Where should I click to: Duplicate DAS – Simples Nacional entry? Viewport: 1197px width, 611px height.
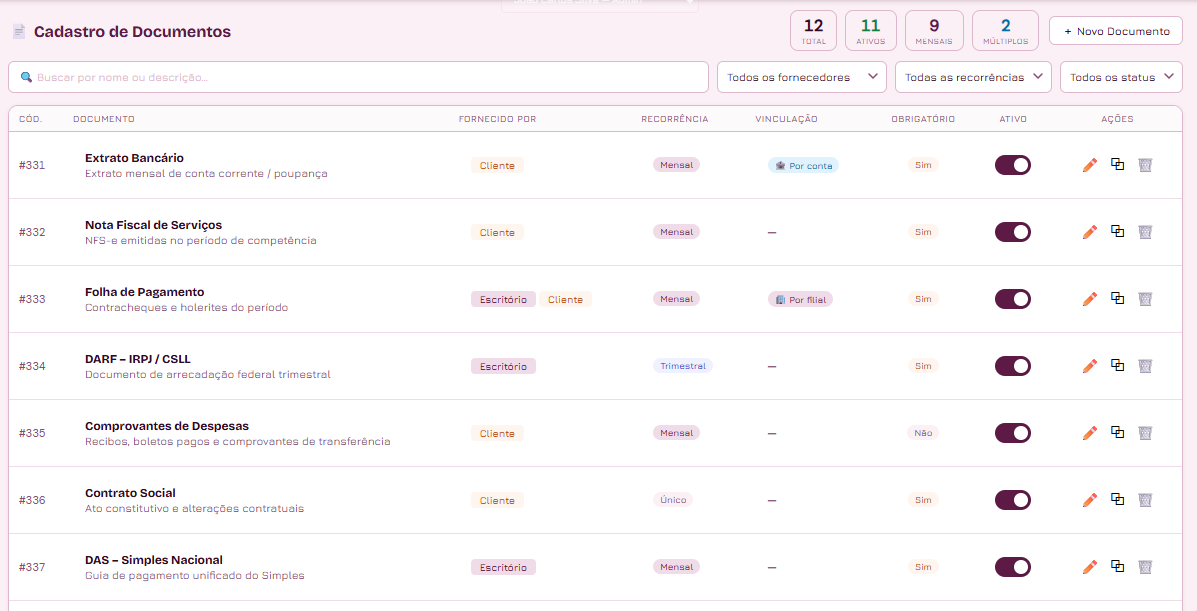[1118, 566]
